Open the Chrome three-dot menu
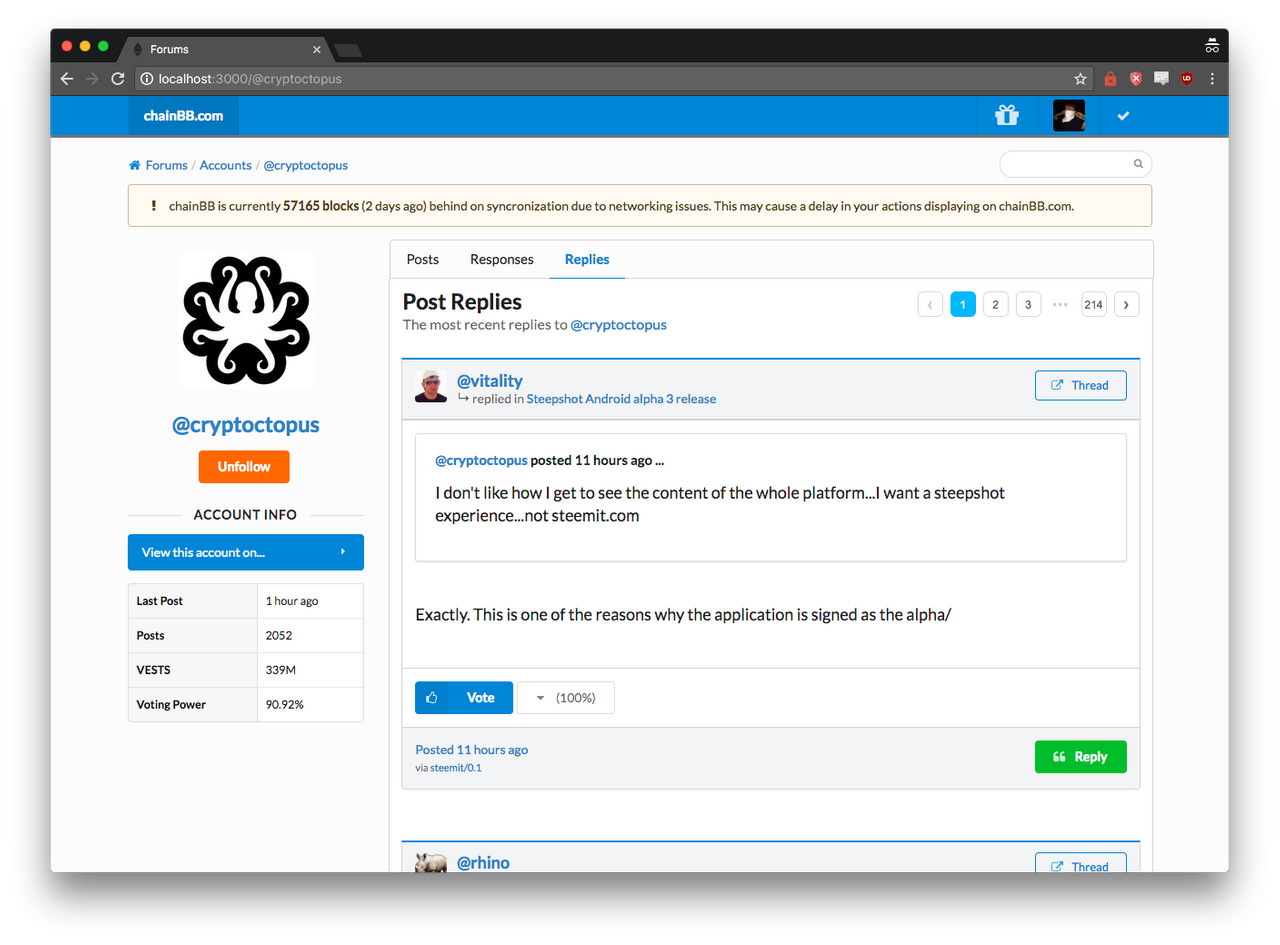 point(1212,78)
